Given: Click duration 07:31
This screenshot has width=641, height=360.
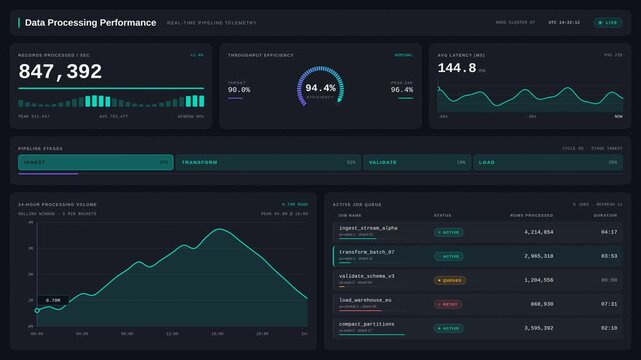Looking at the screenshot, I should 609,304.
